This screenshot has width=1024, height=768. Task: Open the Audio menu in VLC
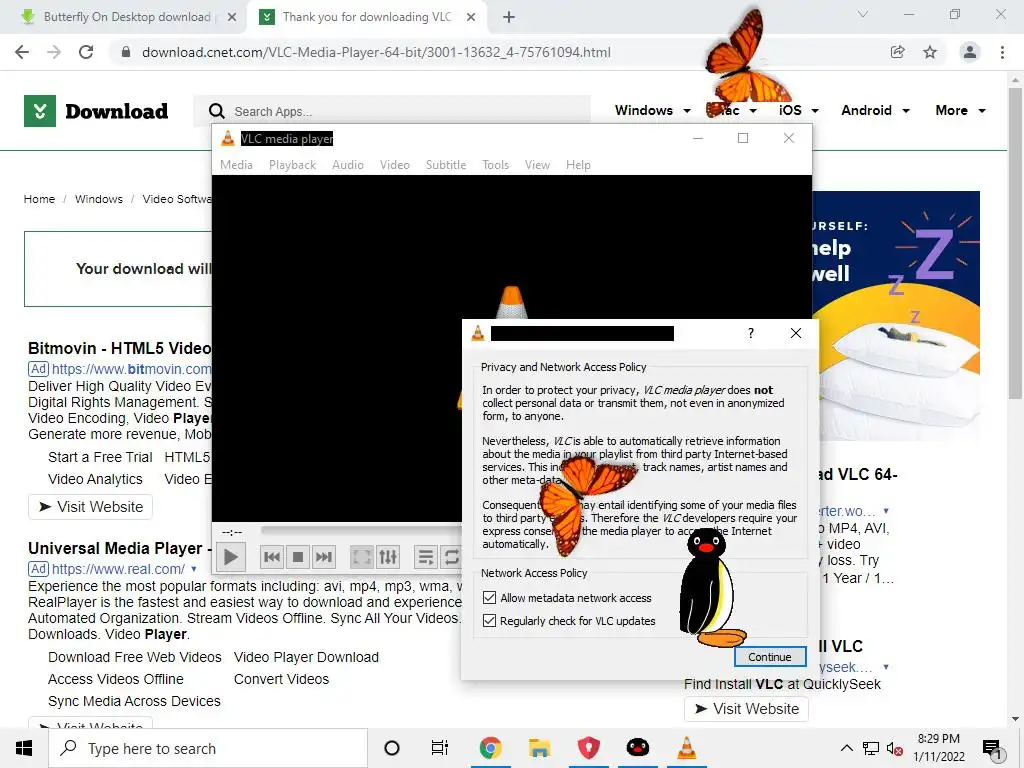coord(347,165)
